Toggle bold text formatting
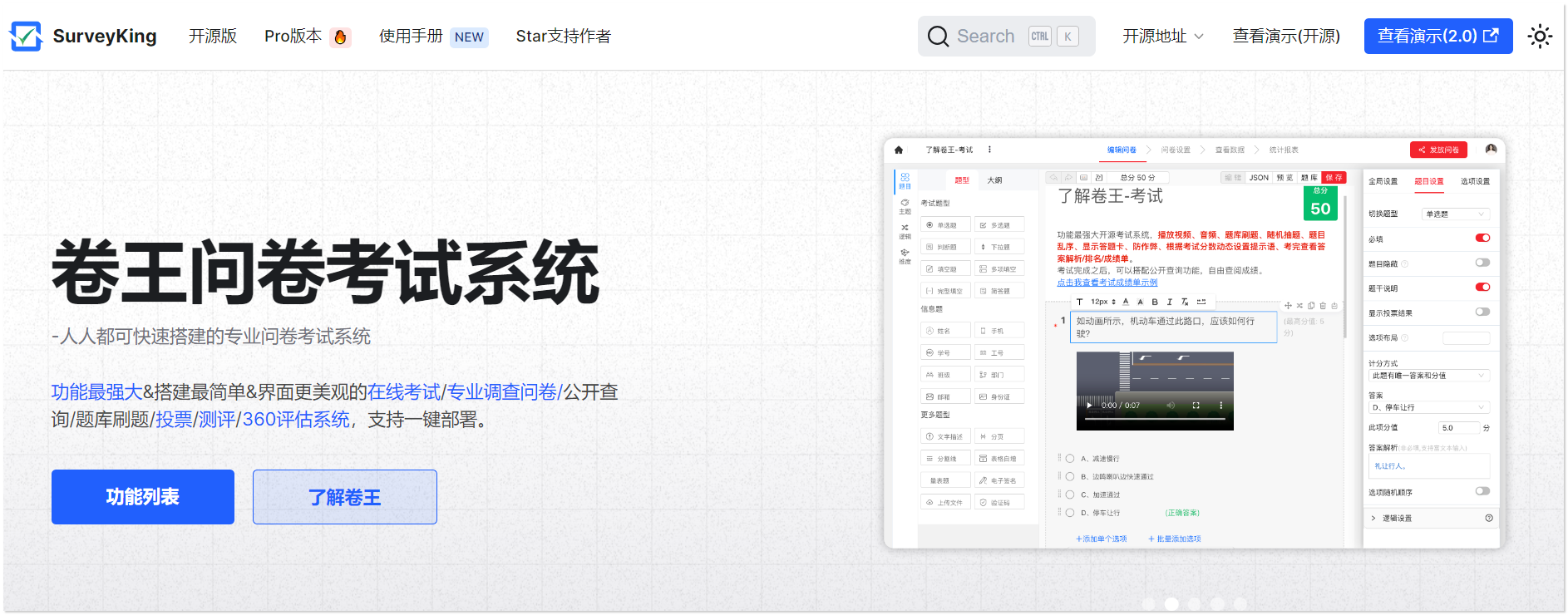Image resolution: width=1568 pixels, height=615 pixels. tap(1155, 303)
